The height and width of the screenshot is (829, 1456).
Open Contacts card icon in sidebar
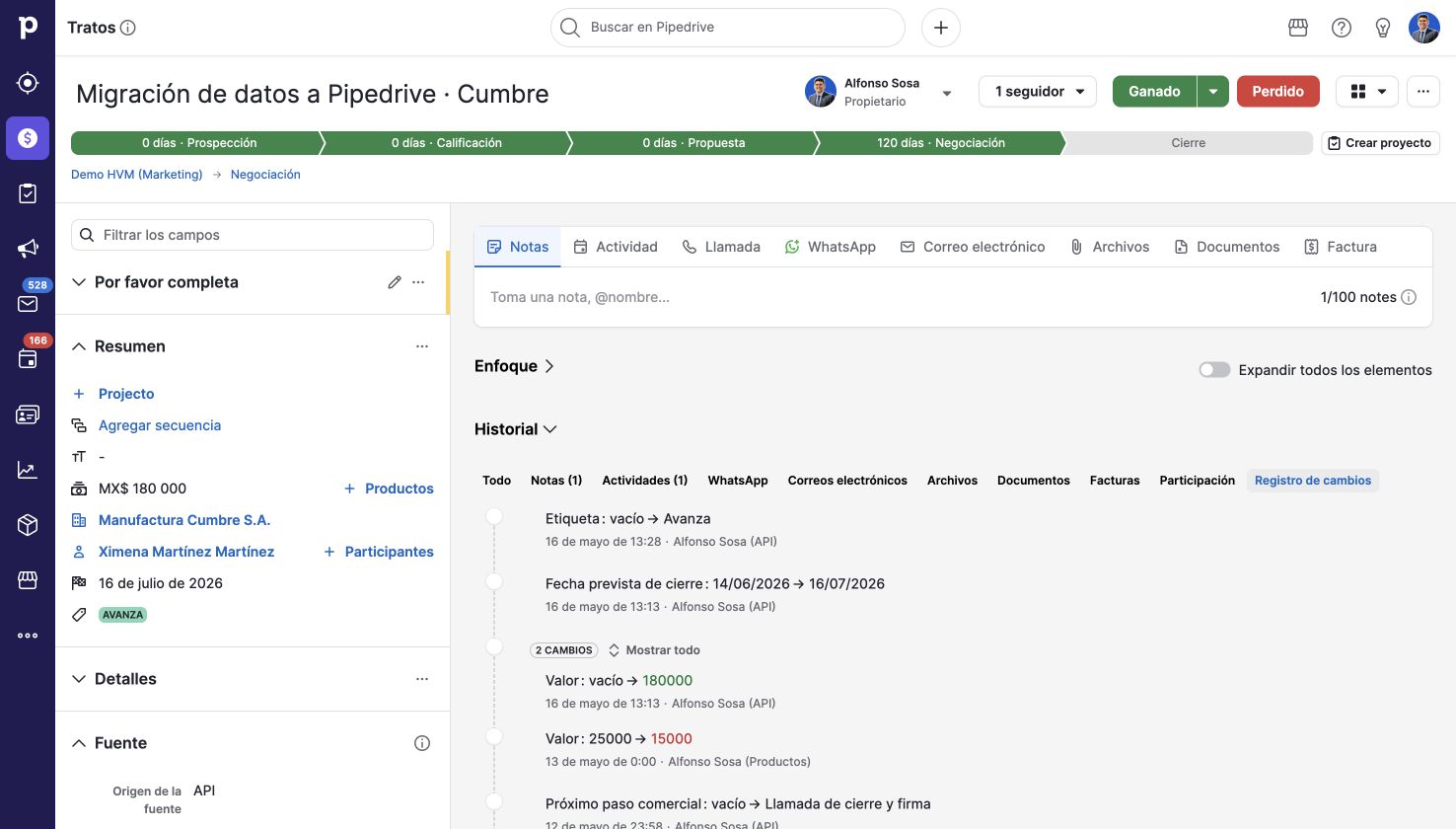tap(28, 414)
